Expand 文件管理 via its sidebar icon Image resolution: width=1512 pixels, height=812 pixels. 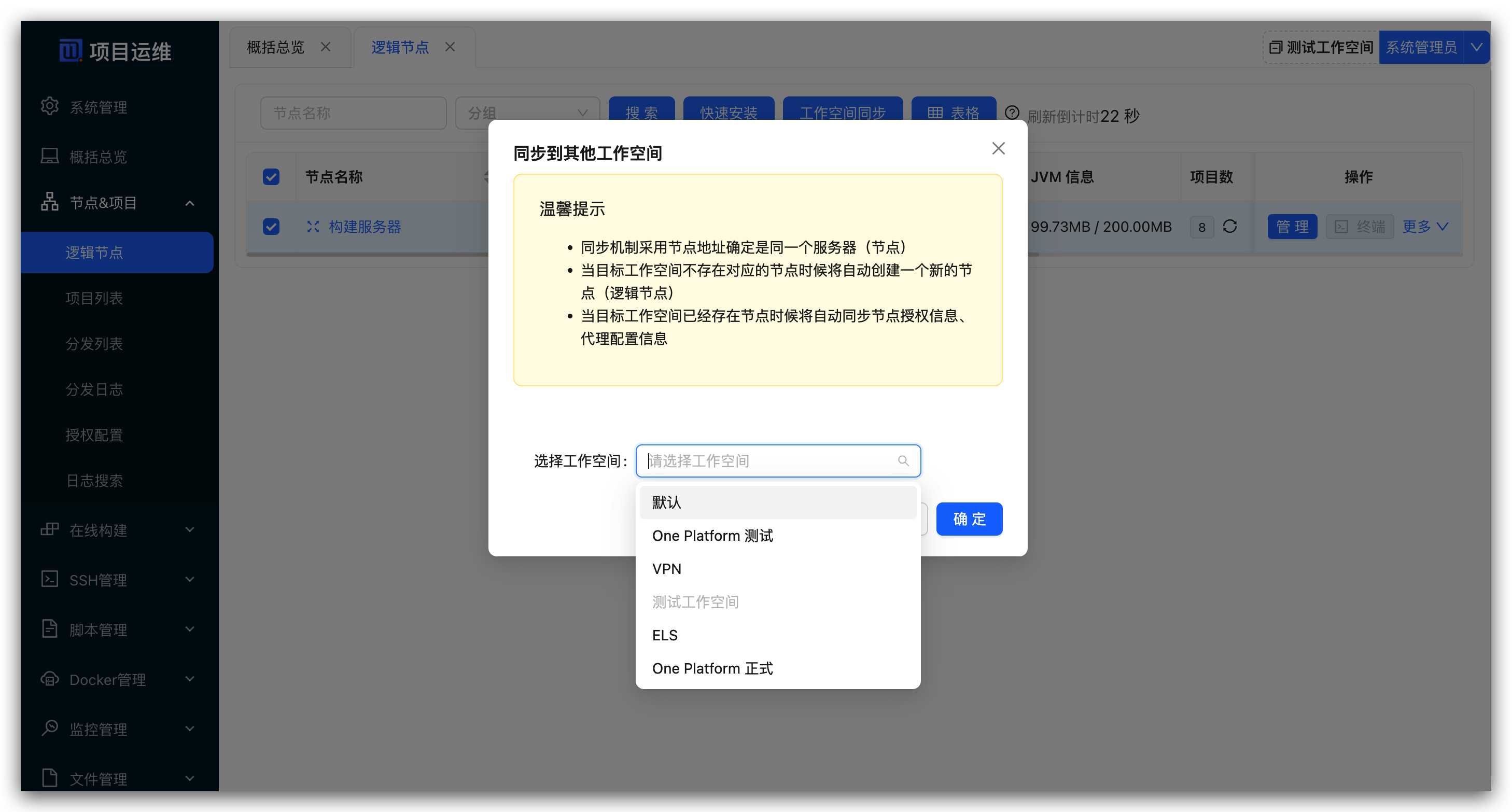click(x=50, y=778)
